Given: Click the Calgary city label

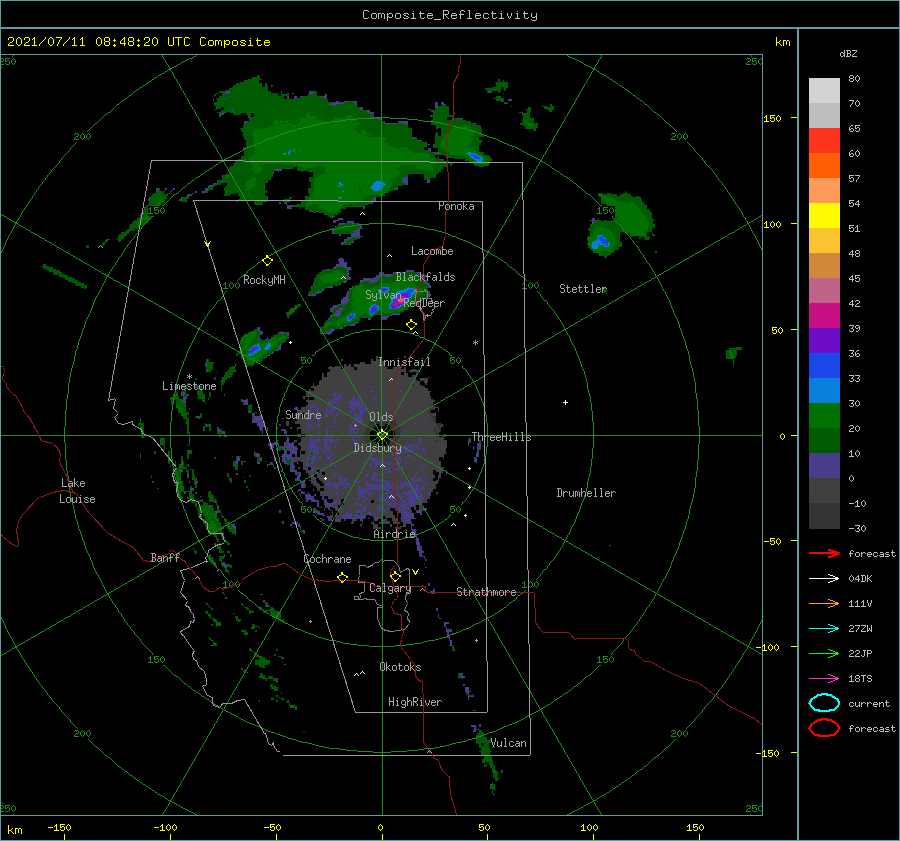Looking at the screenshot, I should 390,588.
